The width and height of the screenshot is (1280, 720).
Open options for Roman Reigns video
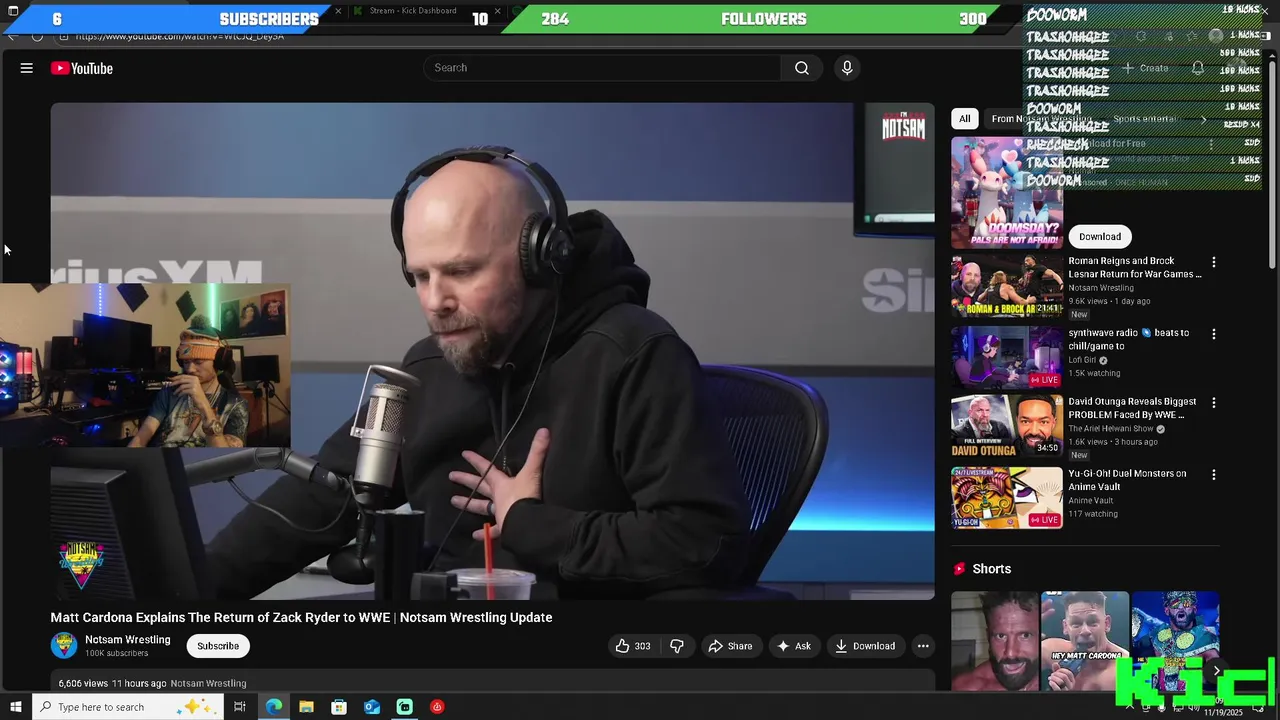coord(1214,262)
